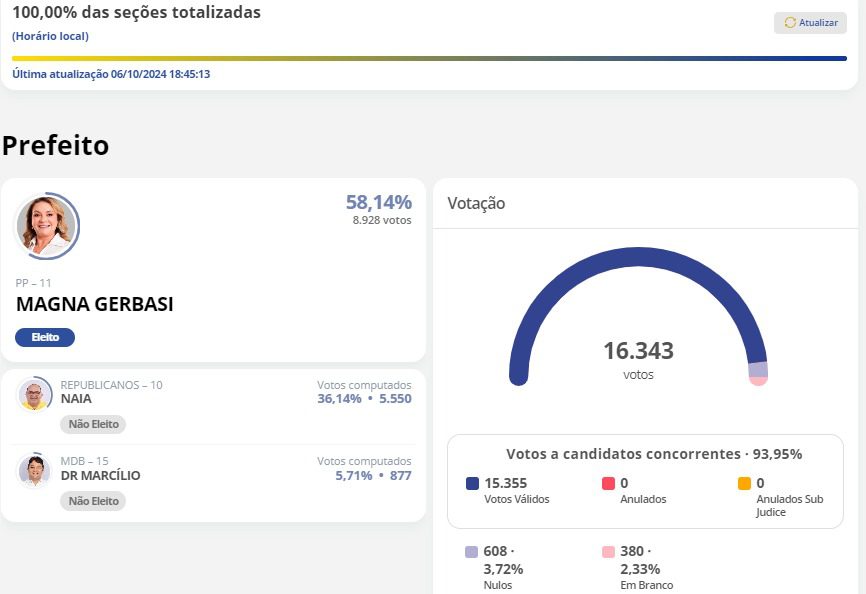Click the 16.343 votos gauge total
866x594 pixels.
[638, 352]
